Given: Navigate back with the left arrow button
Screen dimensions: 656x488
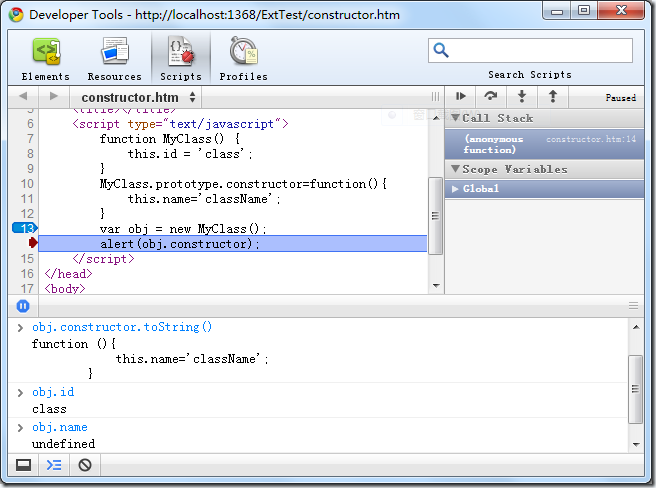Looking at the screenshot, I should point(22,97).
